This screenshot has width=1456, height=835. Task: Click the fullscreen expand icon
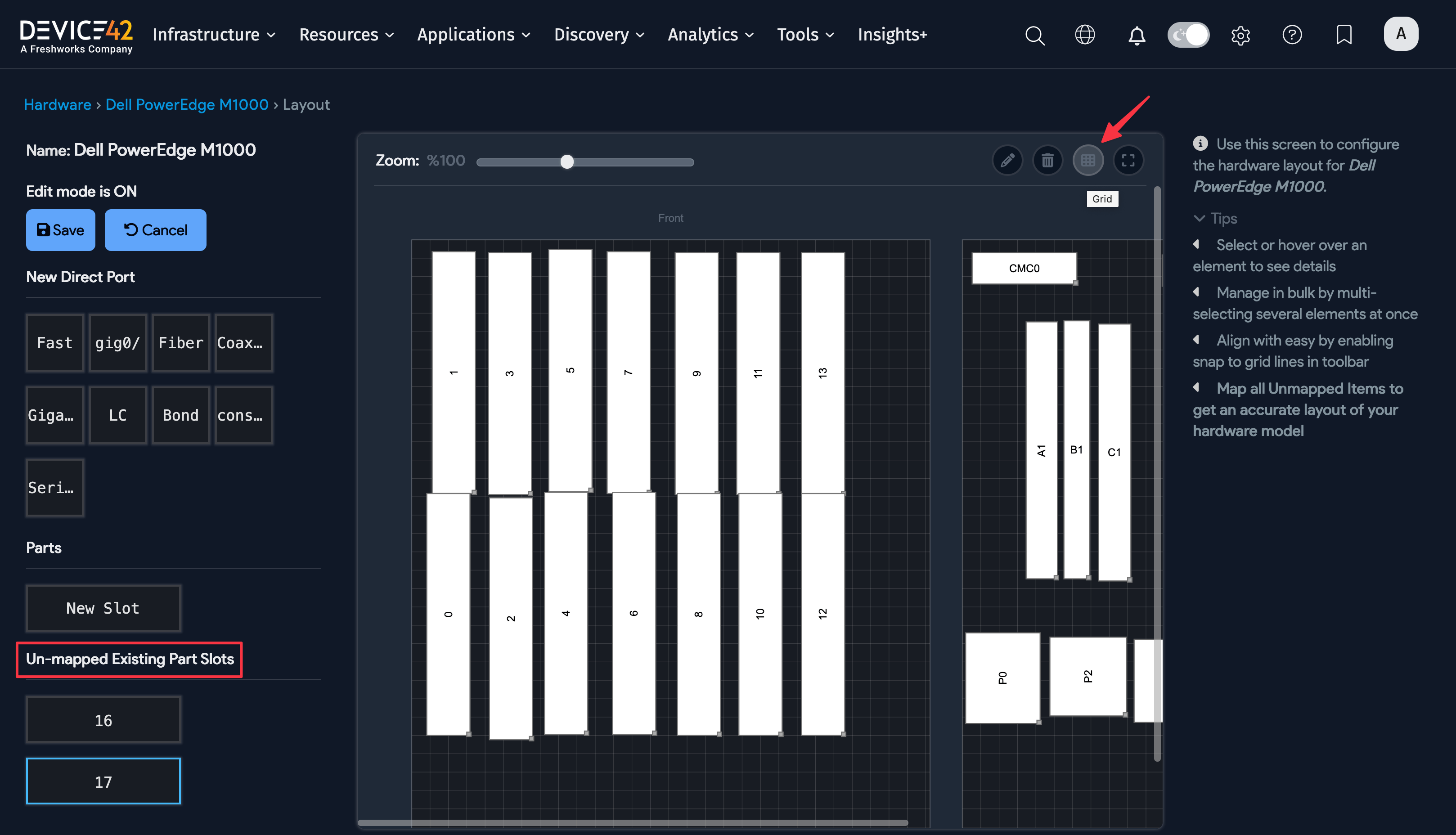(1128, 161)
